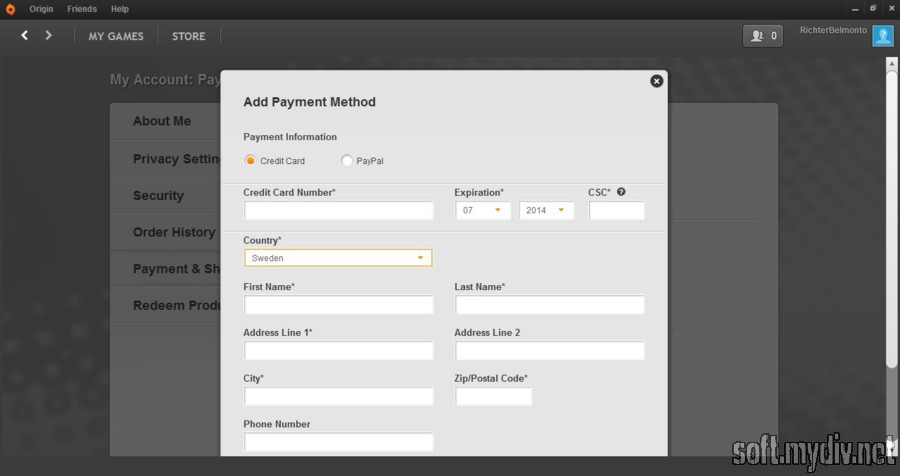Open the Payment & Shipping section
The height and width of the screenshot is (476, 900).
pos(165,269)
